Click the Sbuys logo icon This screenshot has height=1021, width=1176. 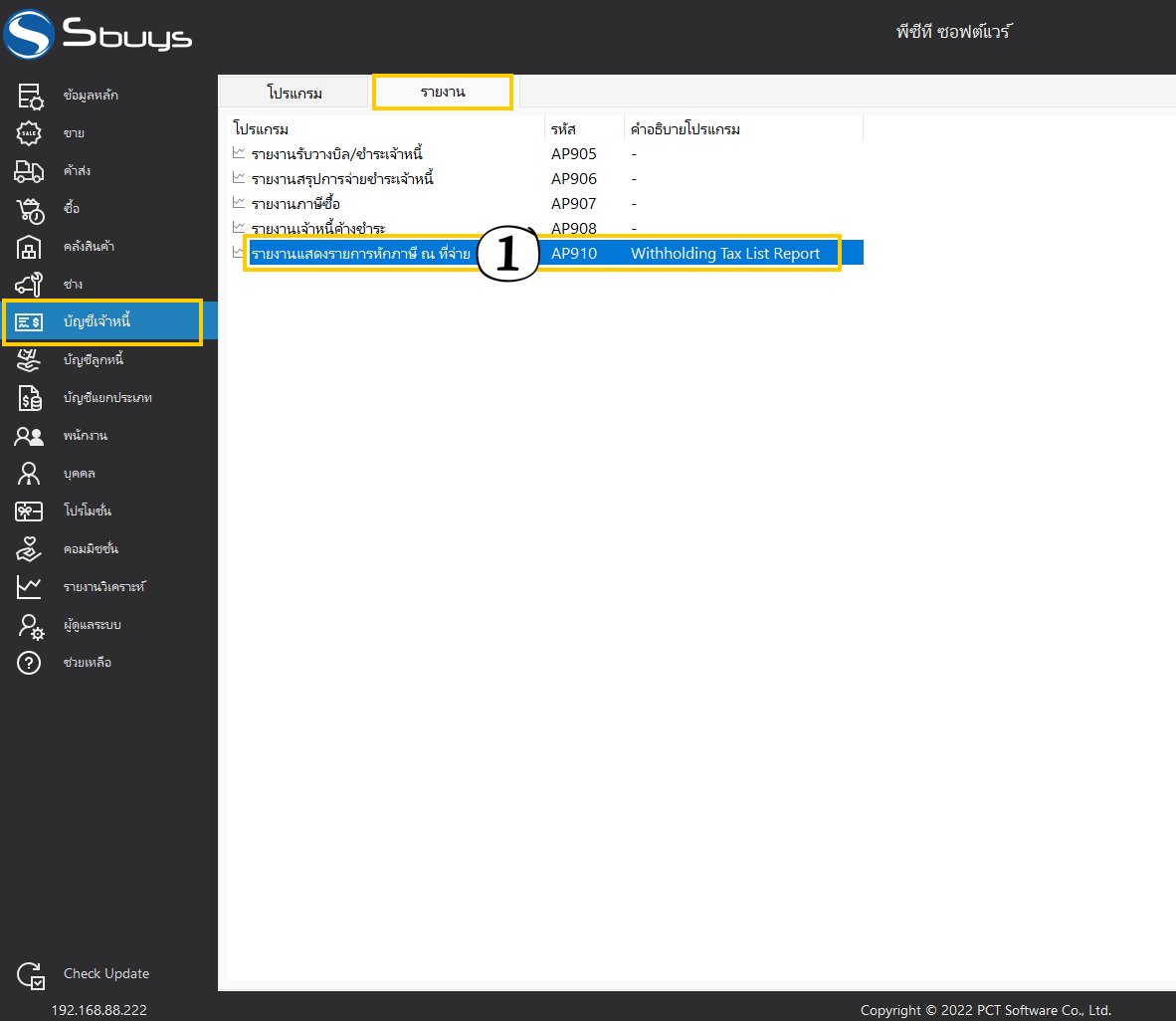pyautogui.click(x=29, y=34)
